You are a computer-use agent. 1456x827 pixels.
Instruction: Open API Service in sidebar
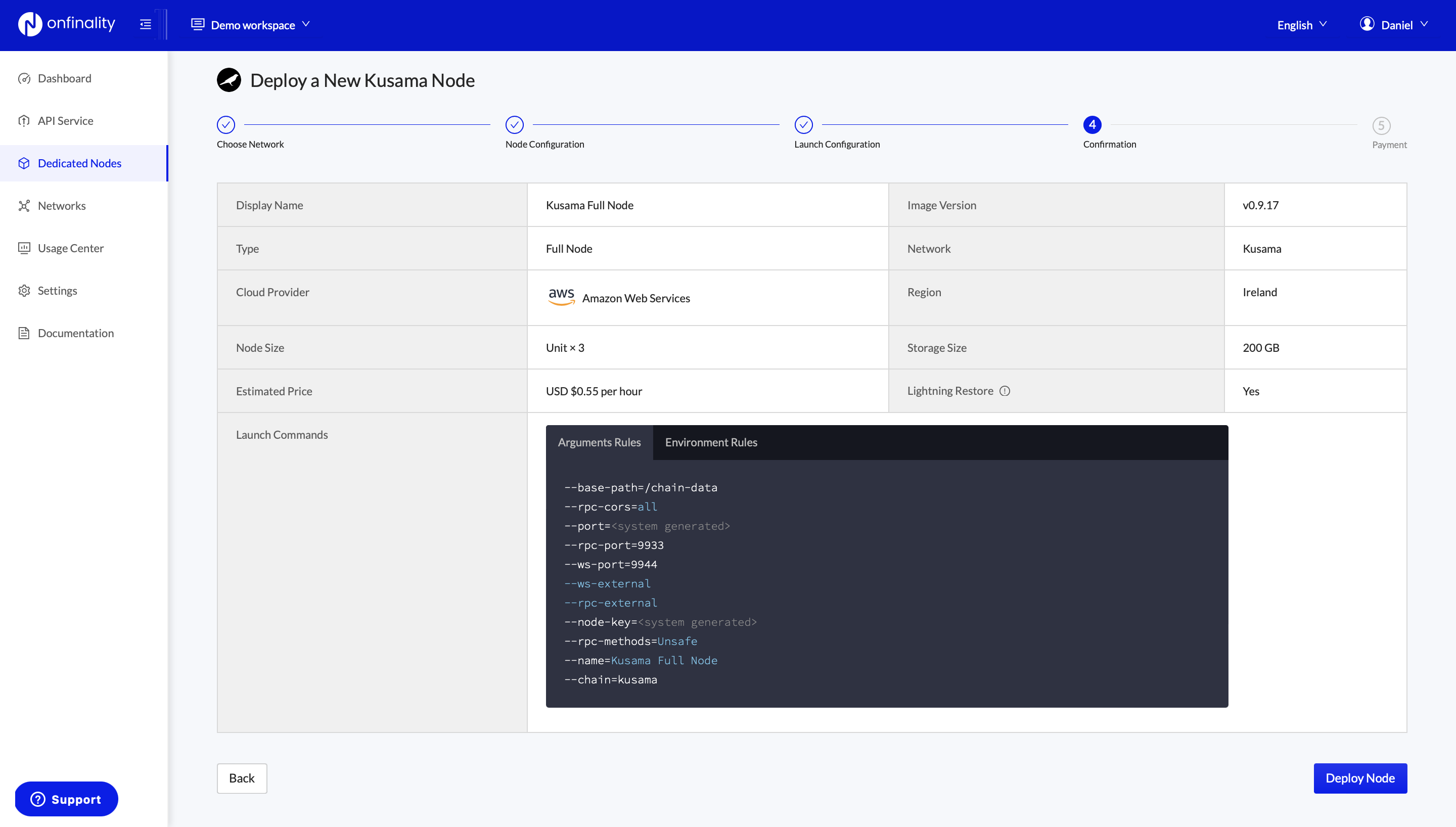pyautogui.click(x=65, y=121)
